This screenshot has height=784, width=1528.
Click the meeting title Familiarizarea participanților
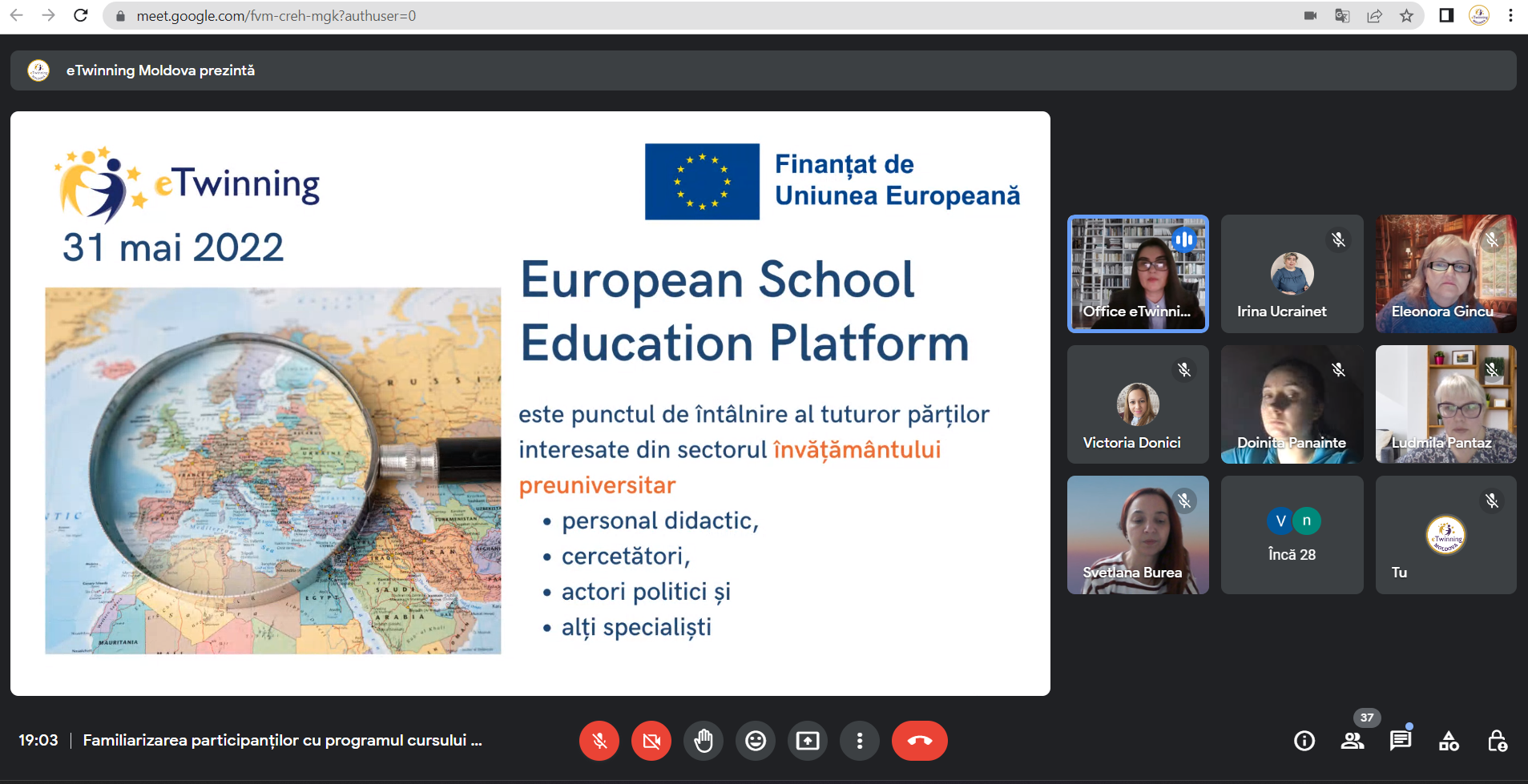click(283, 741)
